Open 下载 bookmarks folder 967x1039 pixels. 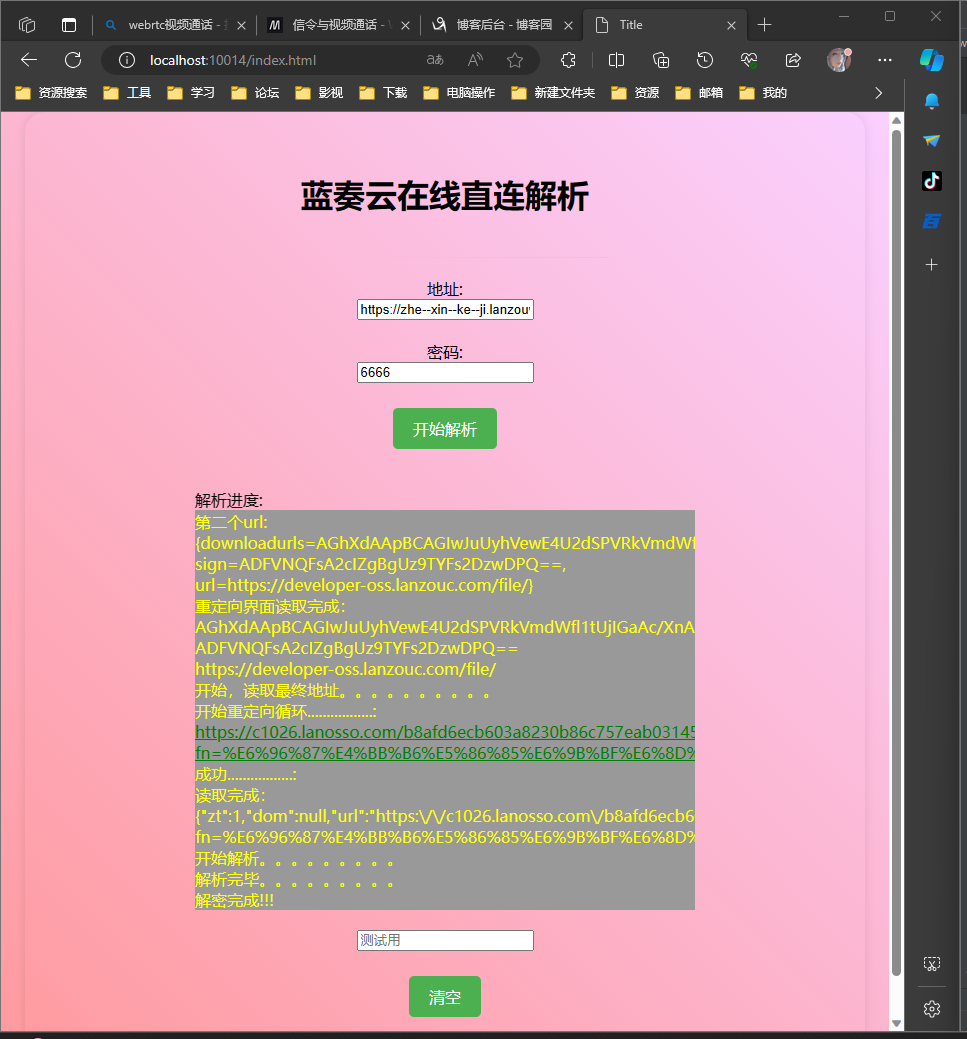pos(383,93)
